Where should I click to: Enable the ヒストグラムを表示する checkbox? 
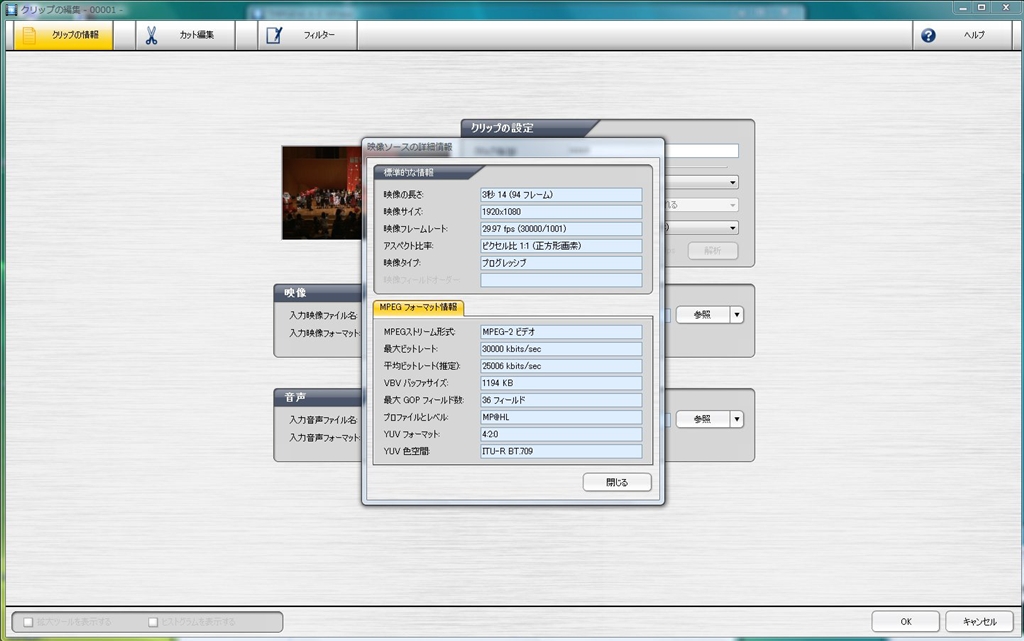point(153,622)
